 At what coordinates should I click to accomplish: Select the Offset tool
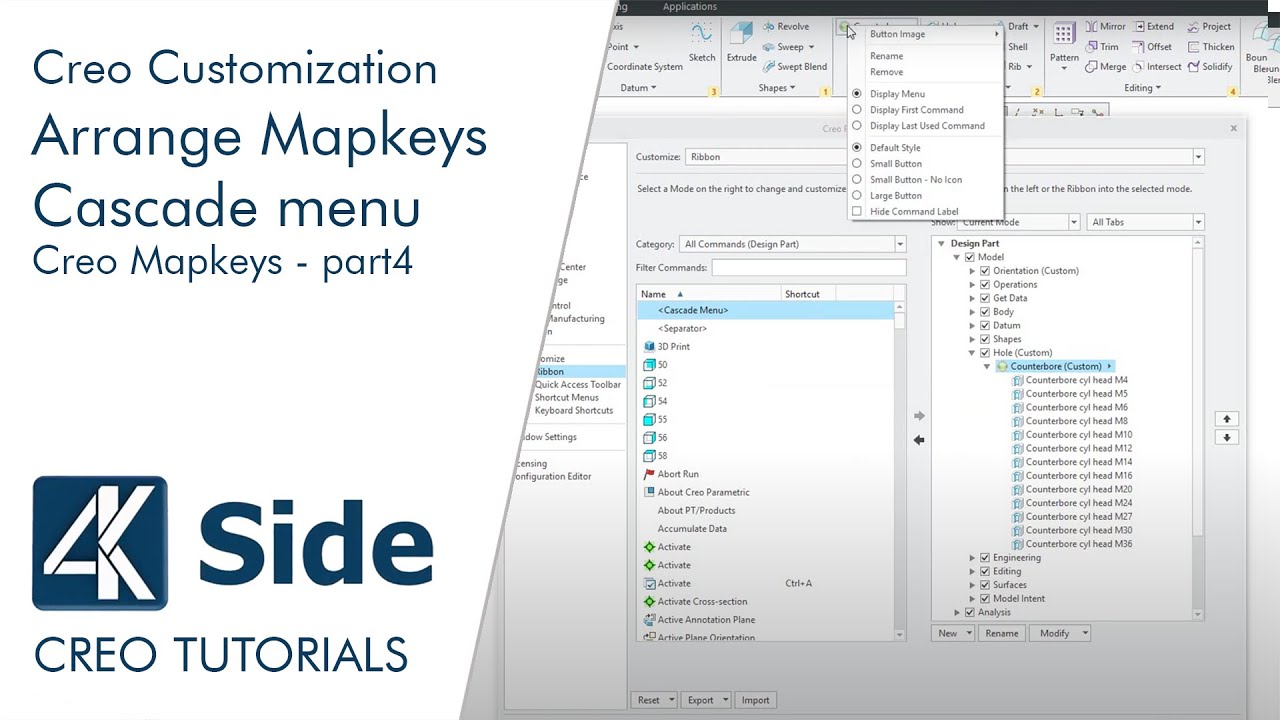[1152, 47]
